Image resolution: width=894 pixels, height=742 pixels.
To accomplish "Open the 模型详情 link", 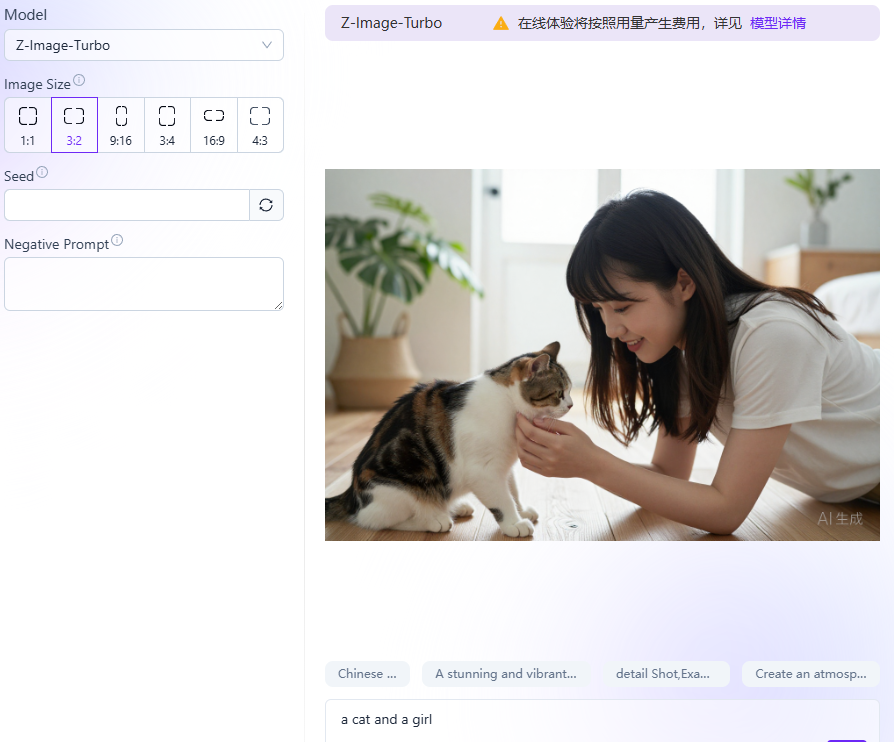I will coord(778,23).
